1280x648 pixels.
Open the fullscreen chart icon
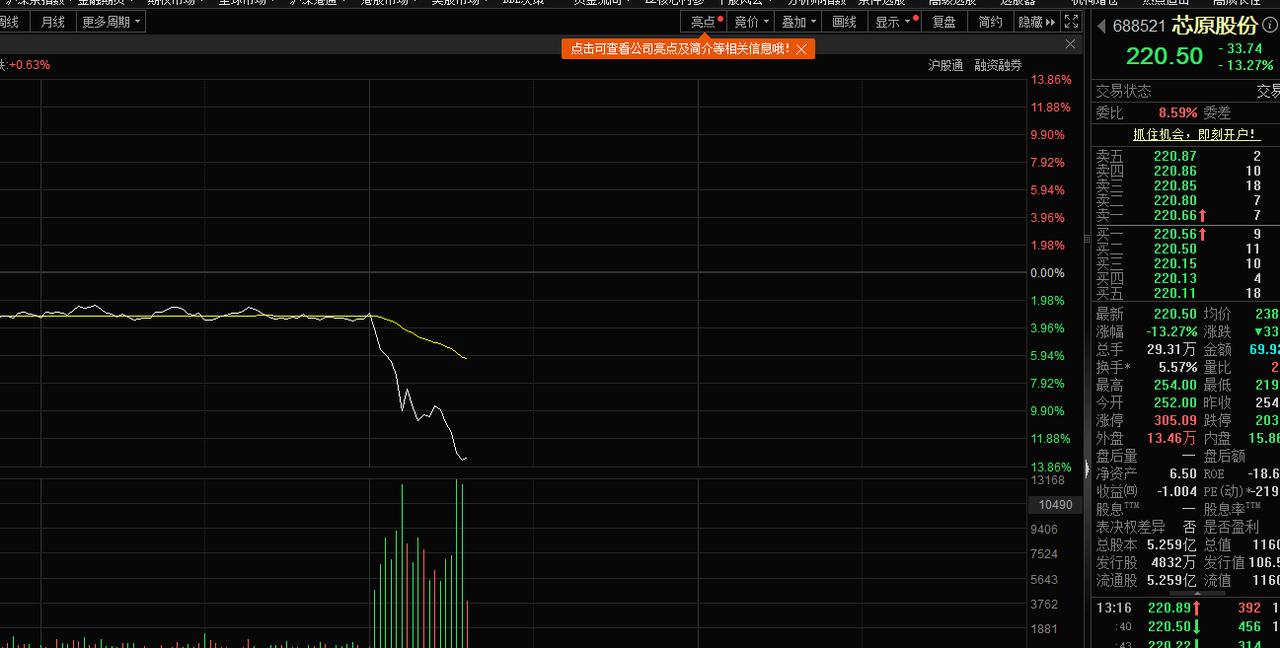[x=1071, y=21]
